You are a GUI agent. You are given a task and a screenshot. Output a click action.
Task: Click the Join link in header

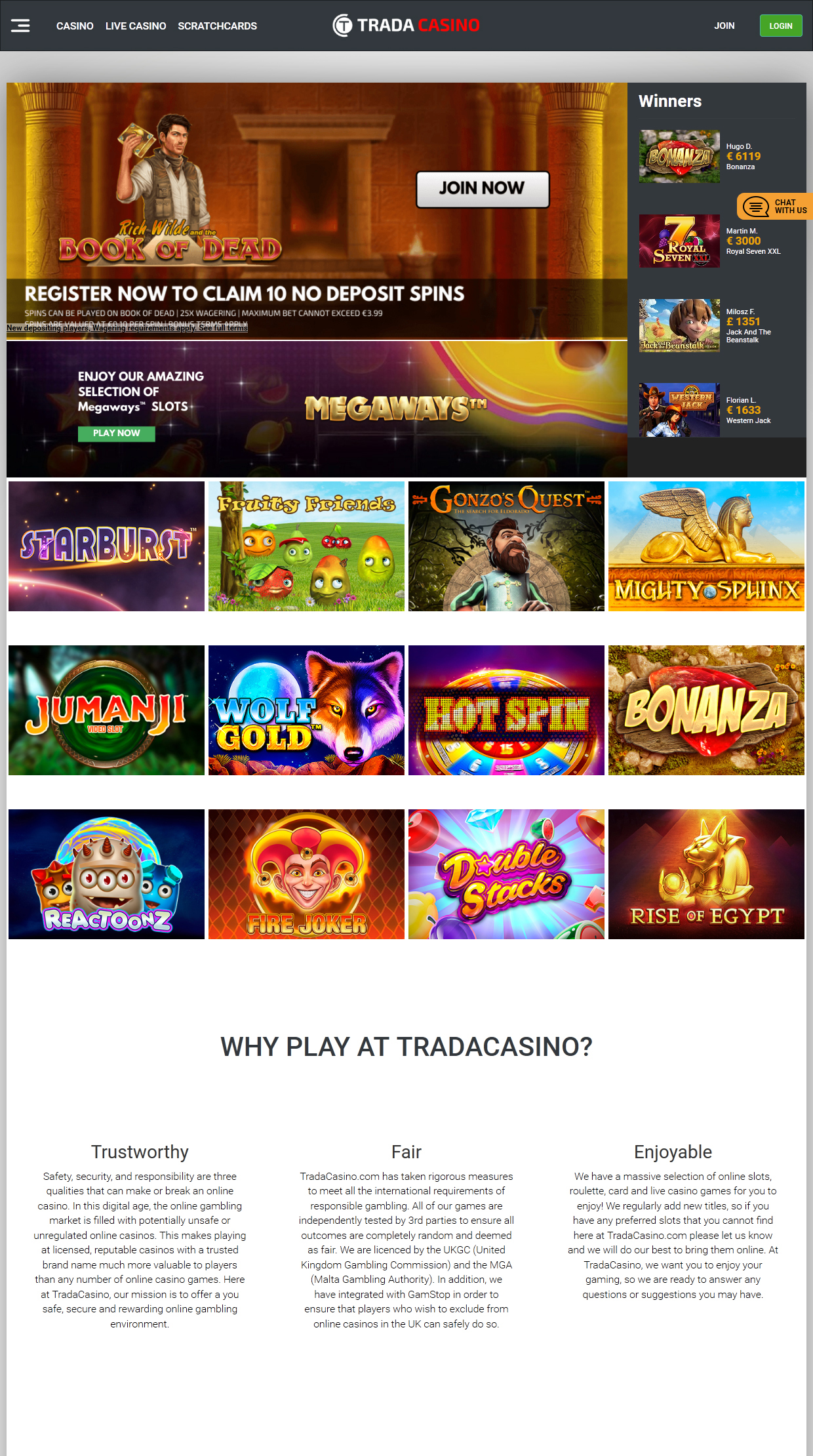click(724, 26)
